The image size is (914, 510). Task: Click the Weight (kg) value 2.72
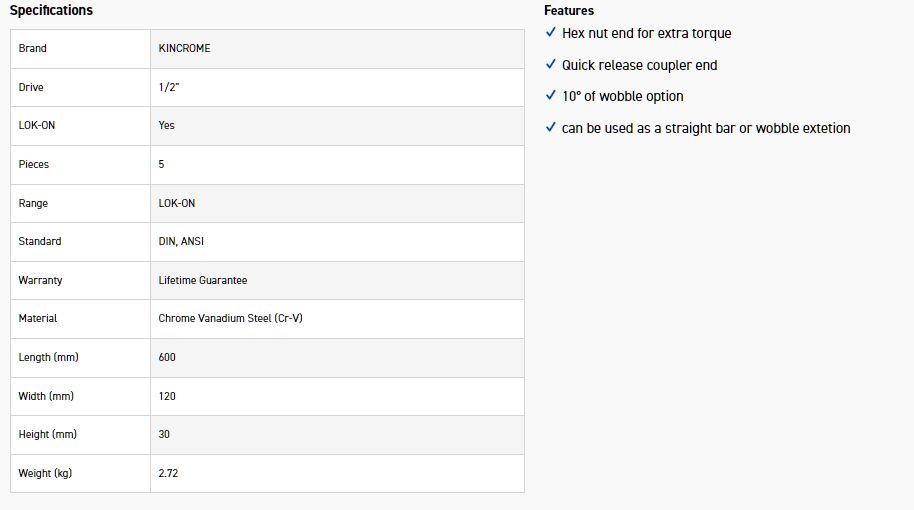(x=169, y=473)
